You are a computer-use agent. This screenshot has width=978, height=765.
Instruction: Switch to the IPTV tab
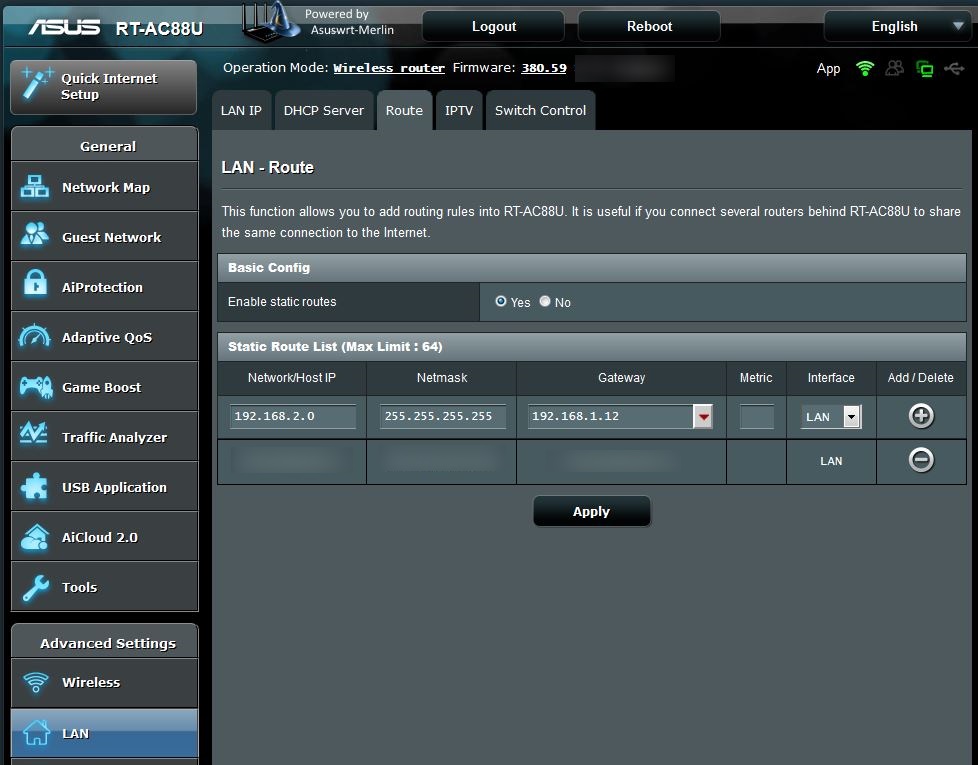(x=459, y=111)
